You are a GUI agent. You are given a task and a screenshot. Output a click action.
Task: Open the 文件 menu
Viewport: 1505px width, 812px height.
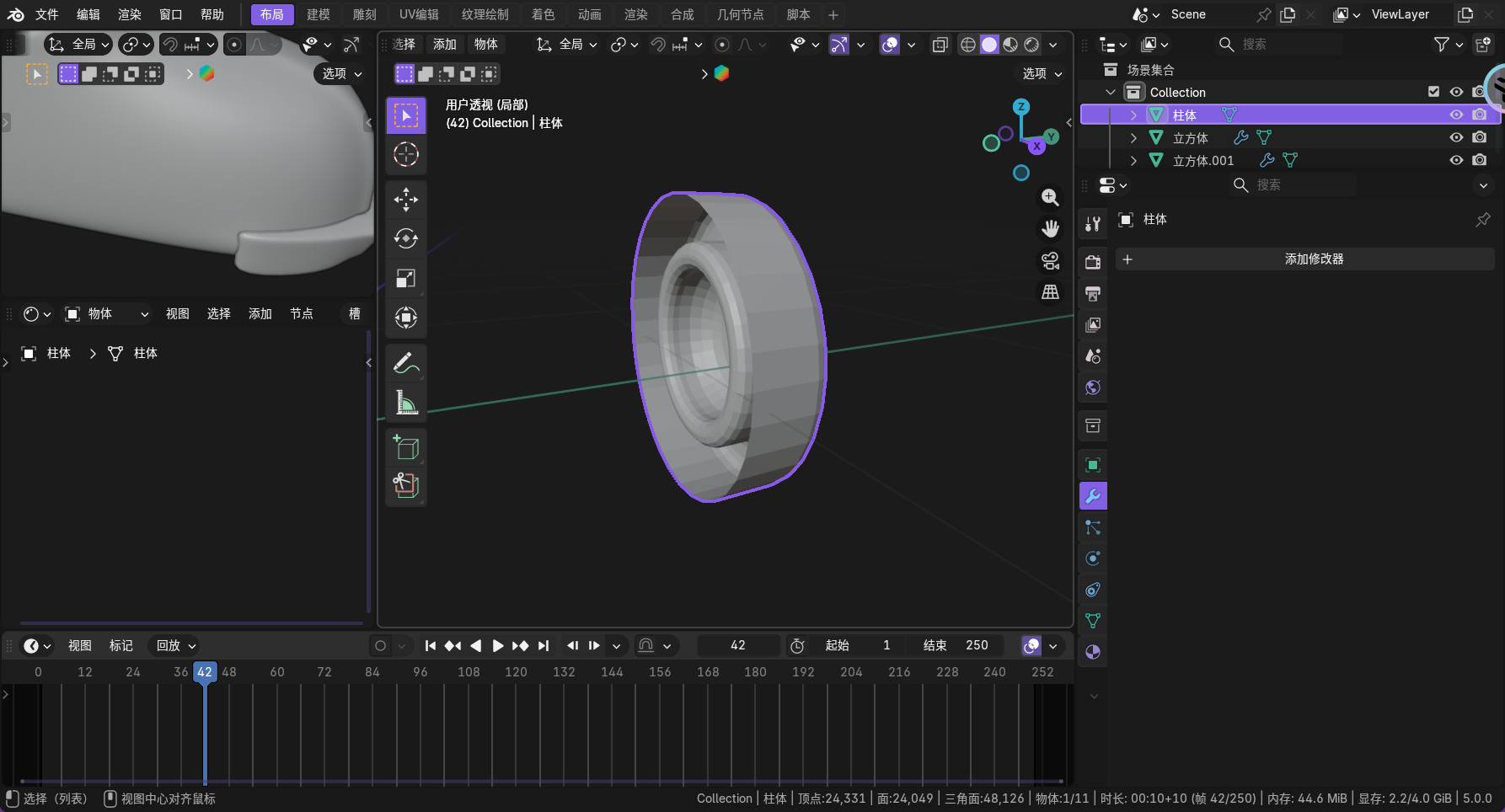(x=47, y=14)
